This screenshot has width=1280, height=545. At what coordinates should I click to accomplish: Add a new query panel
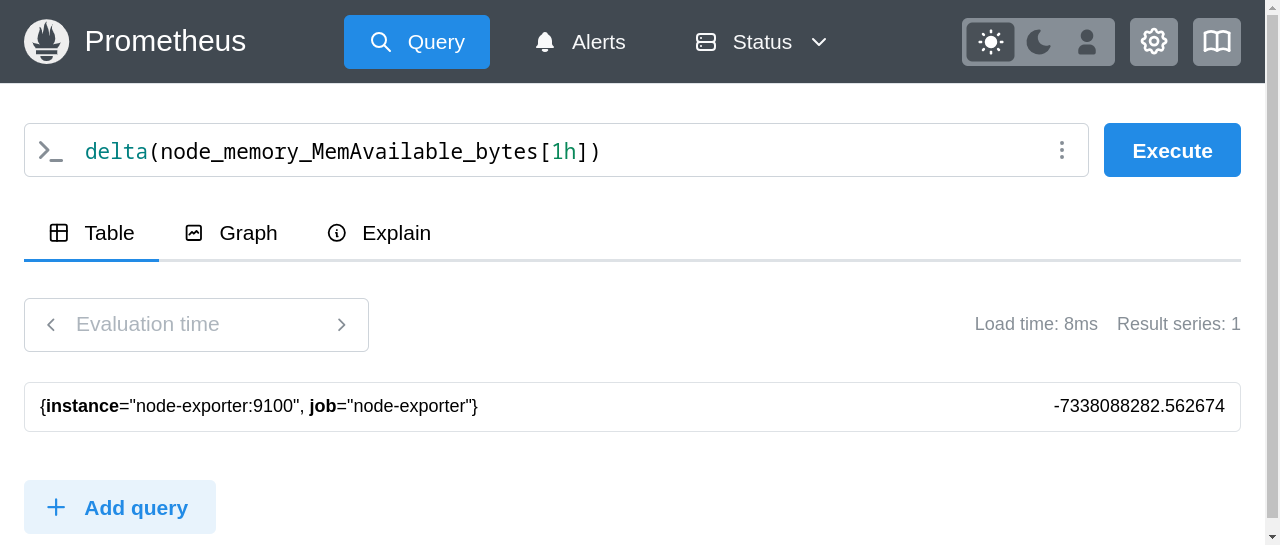[x=120, y=507]
